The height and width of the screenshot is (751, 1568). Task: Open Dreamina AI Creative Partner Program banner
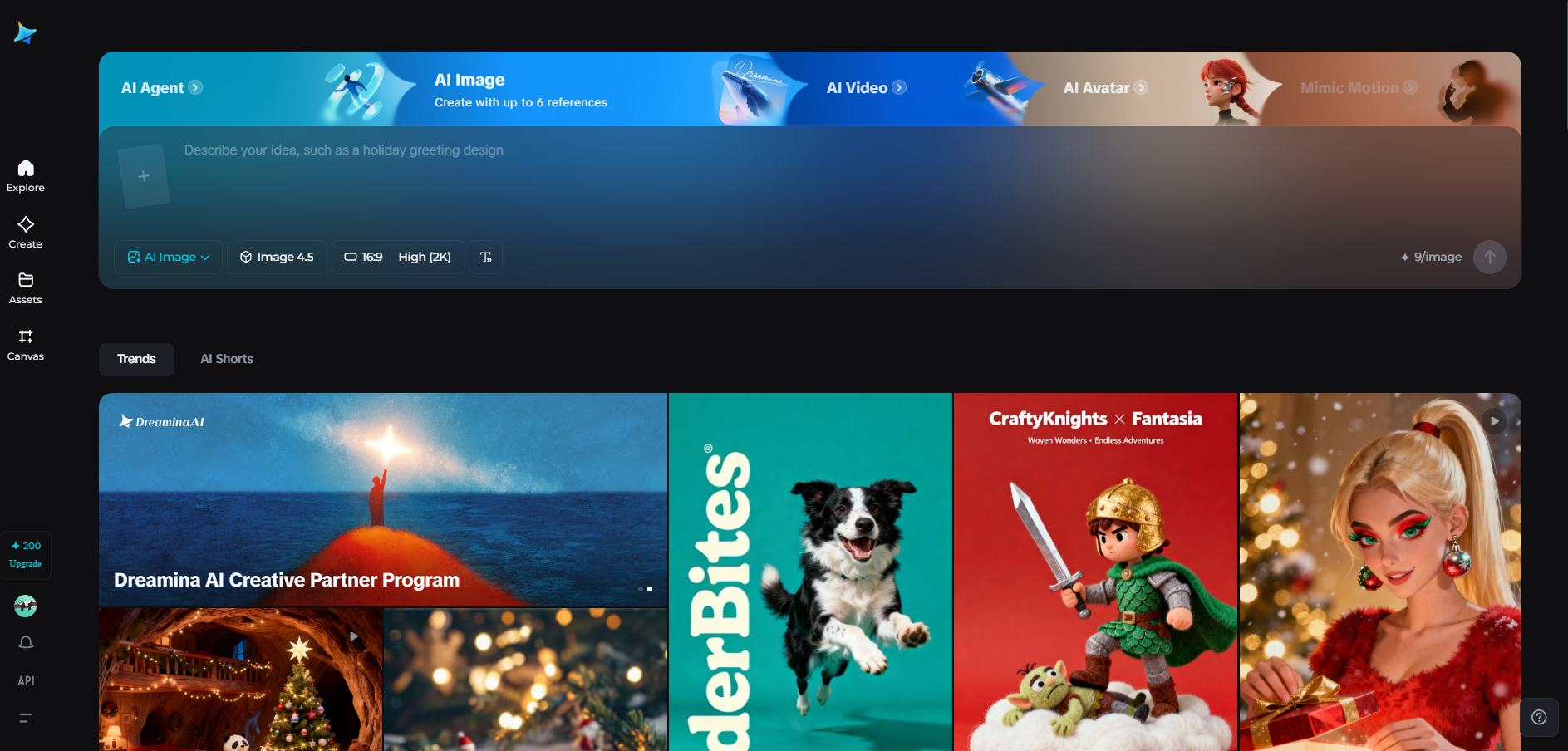(383, 499)
